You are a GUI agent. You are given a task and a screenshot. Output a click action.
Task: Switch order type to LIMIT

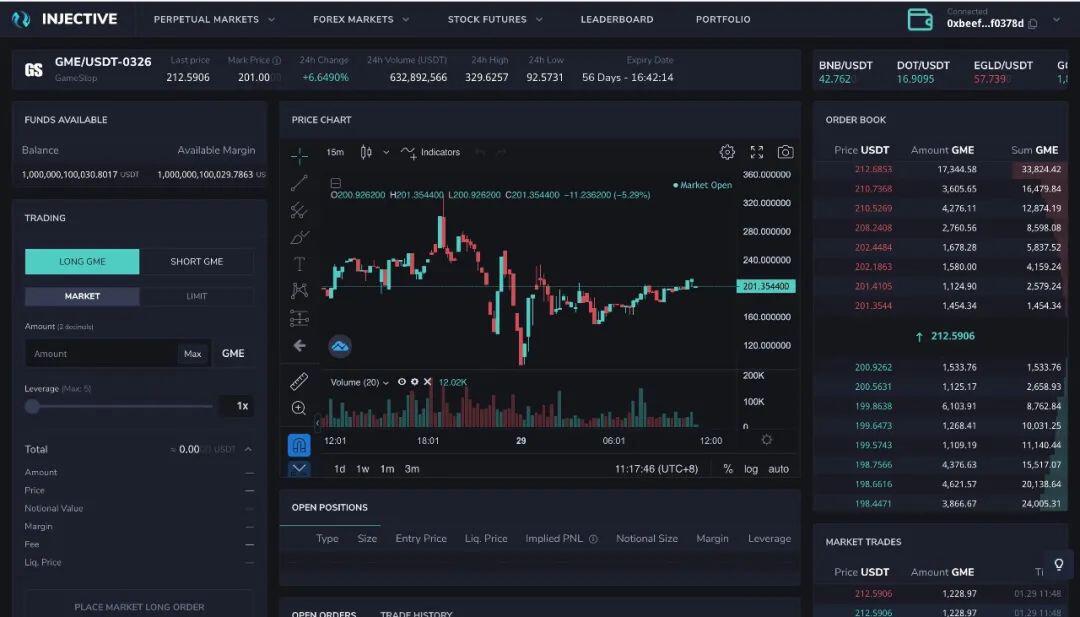pyautogui.click(x=196, y=296)
